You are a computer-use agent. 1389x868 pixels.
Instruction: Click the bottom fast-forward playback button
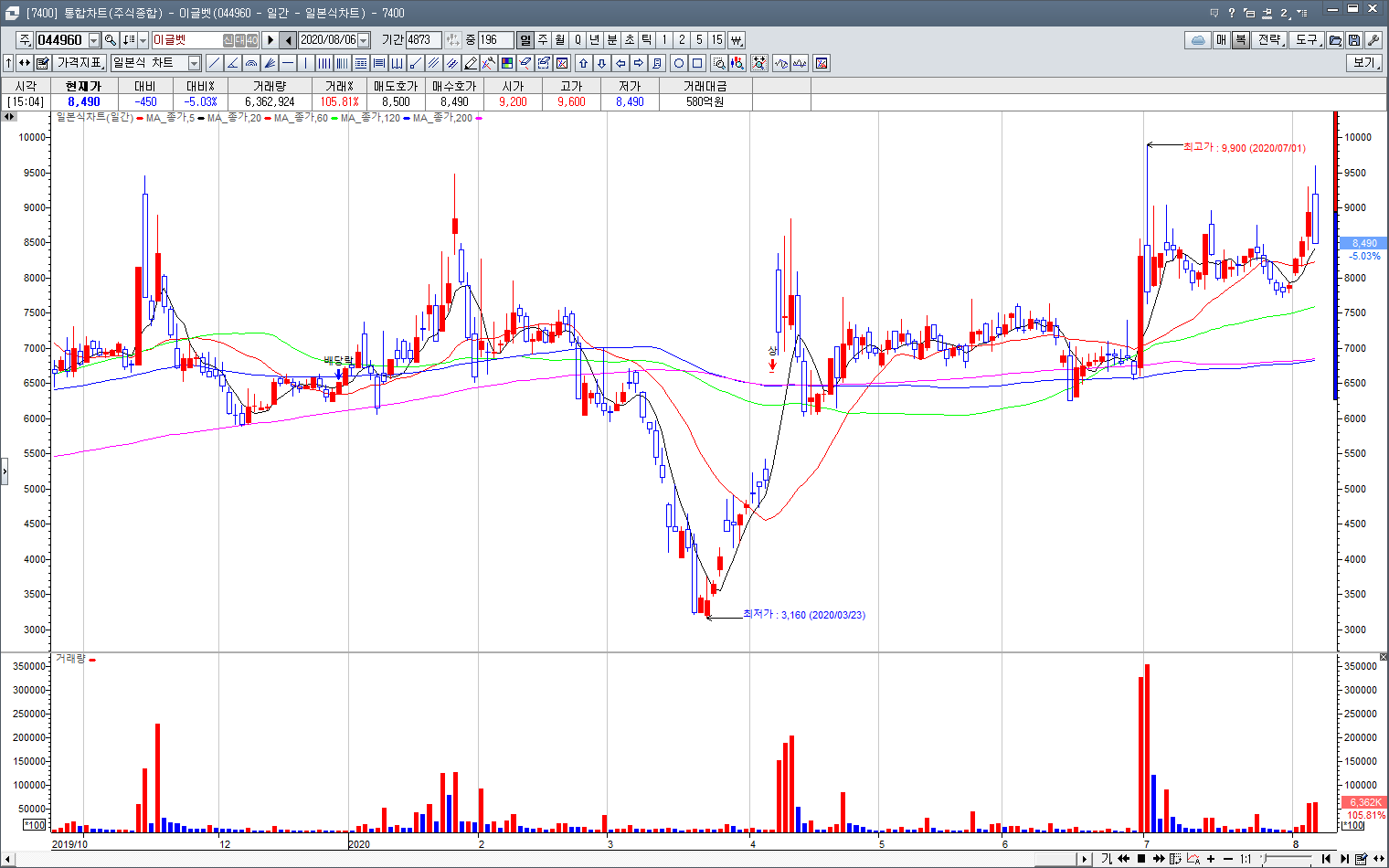click(x=1159, y=859)
